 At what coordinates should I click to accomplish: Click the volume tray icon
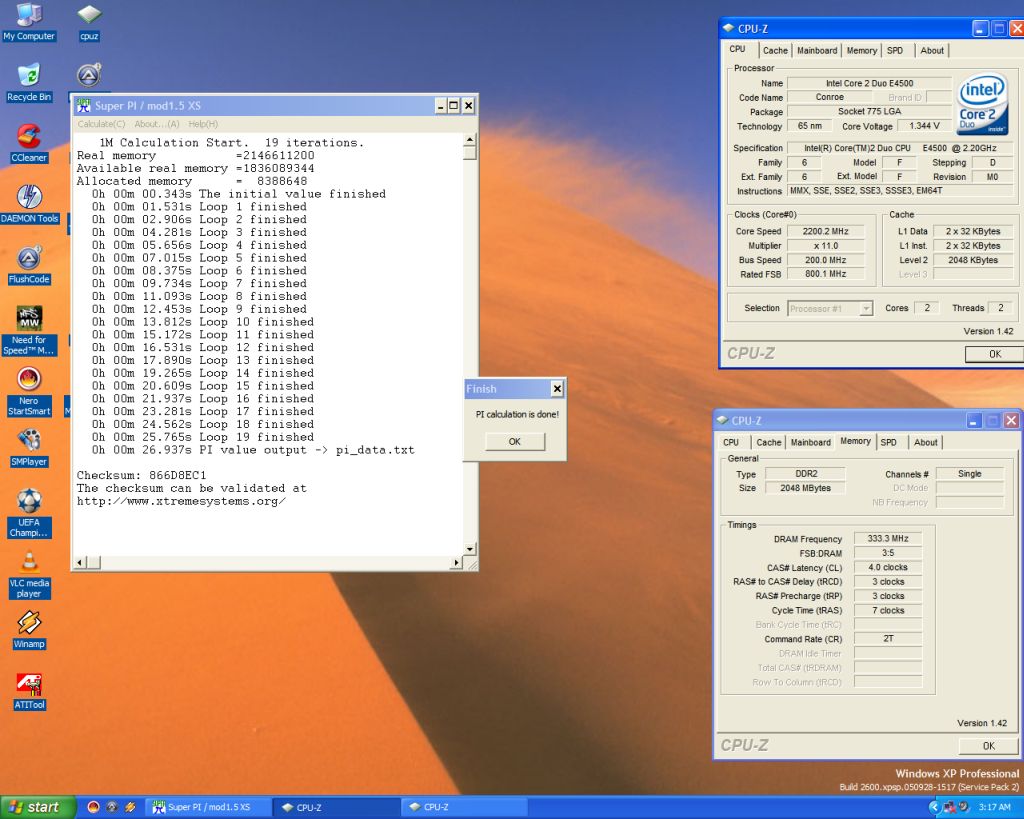point(964,807)
